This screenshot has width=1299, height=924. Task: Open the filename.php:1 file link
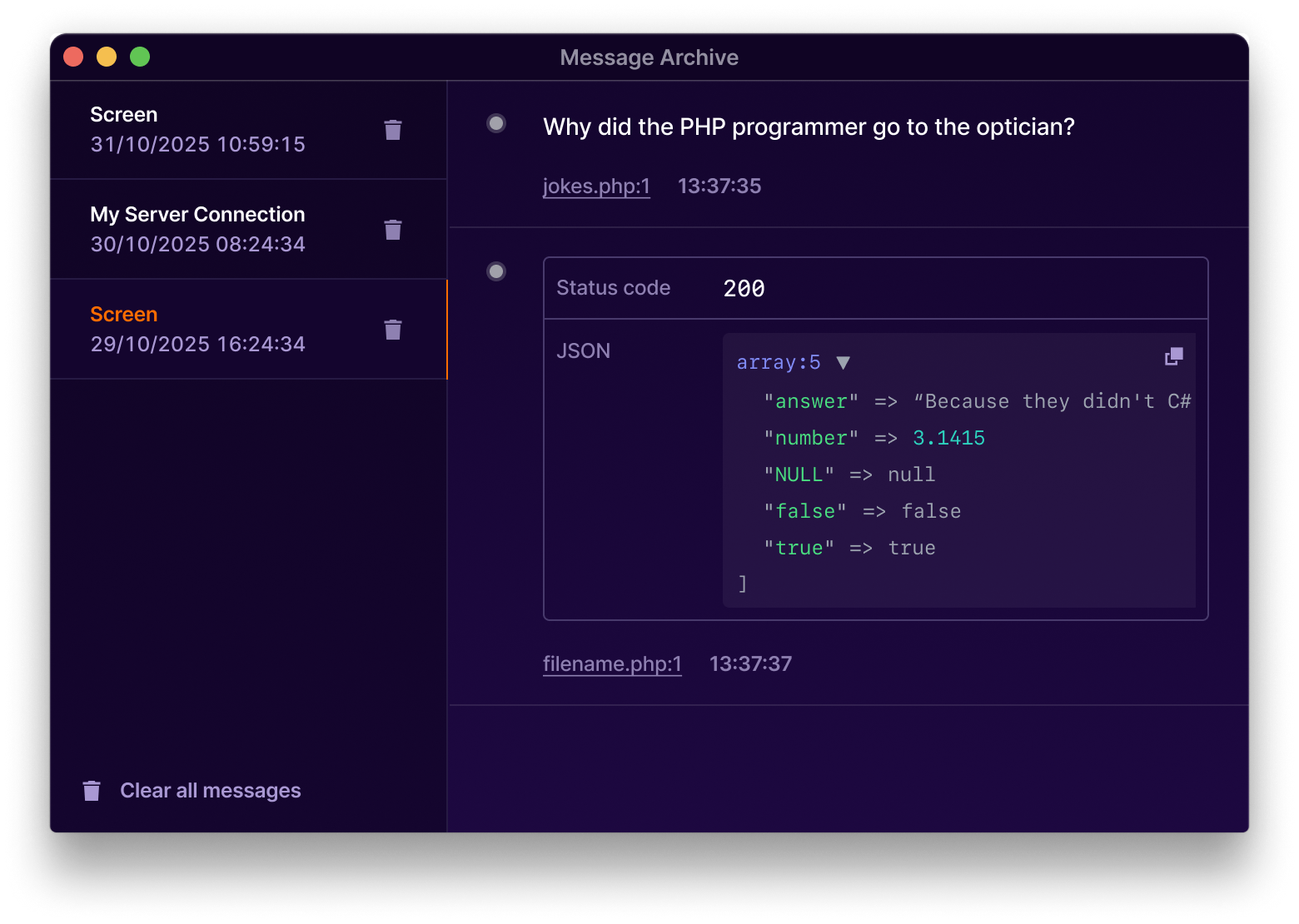coord(612,664)
